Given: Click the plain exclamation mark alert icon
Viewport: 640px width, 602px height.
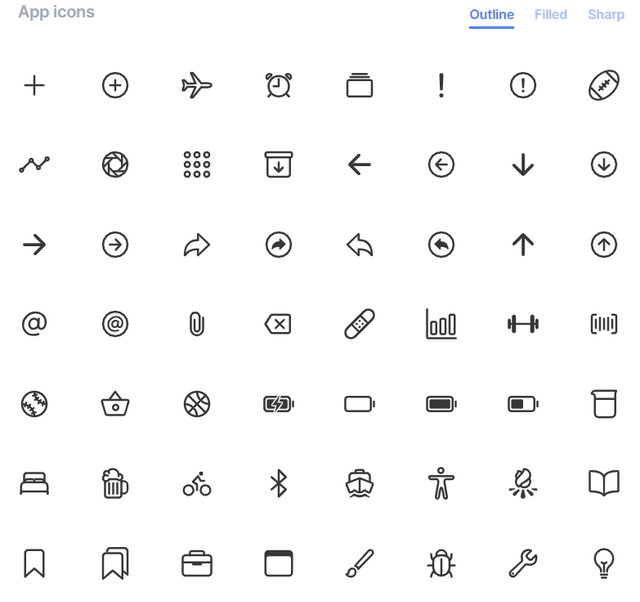Looking at the screenshot, I should tap(441, 85).
